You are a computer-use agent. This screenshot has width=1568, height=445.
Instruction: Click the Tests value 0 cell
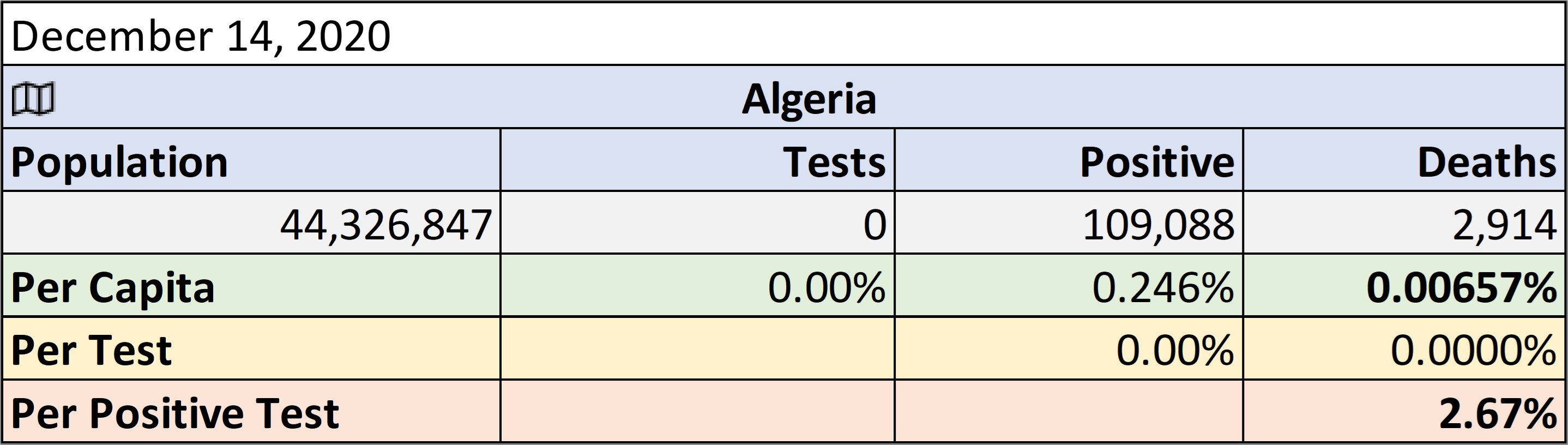[x=697, y=223]
